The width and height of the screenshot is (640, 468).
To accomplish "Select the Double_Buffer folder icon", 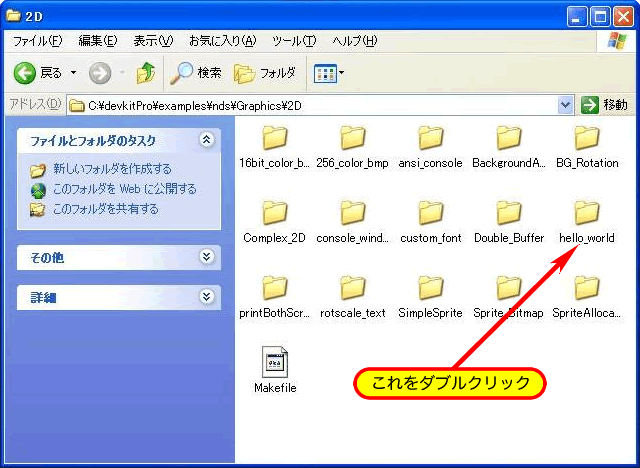I will [x=509, y=213].
